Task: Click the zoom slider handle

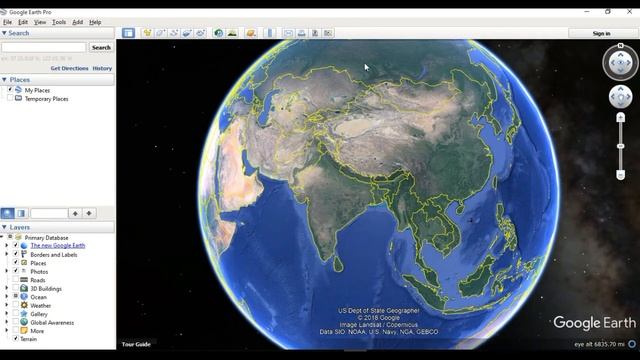Action: point(620,146)
